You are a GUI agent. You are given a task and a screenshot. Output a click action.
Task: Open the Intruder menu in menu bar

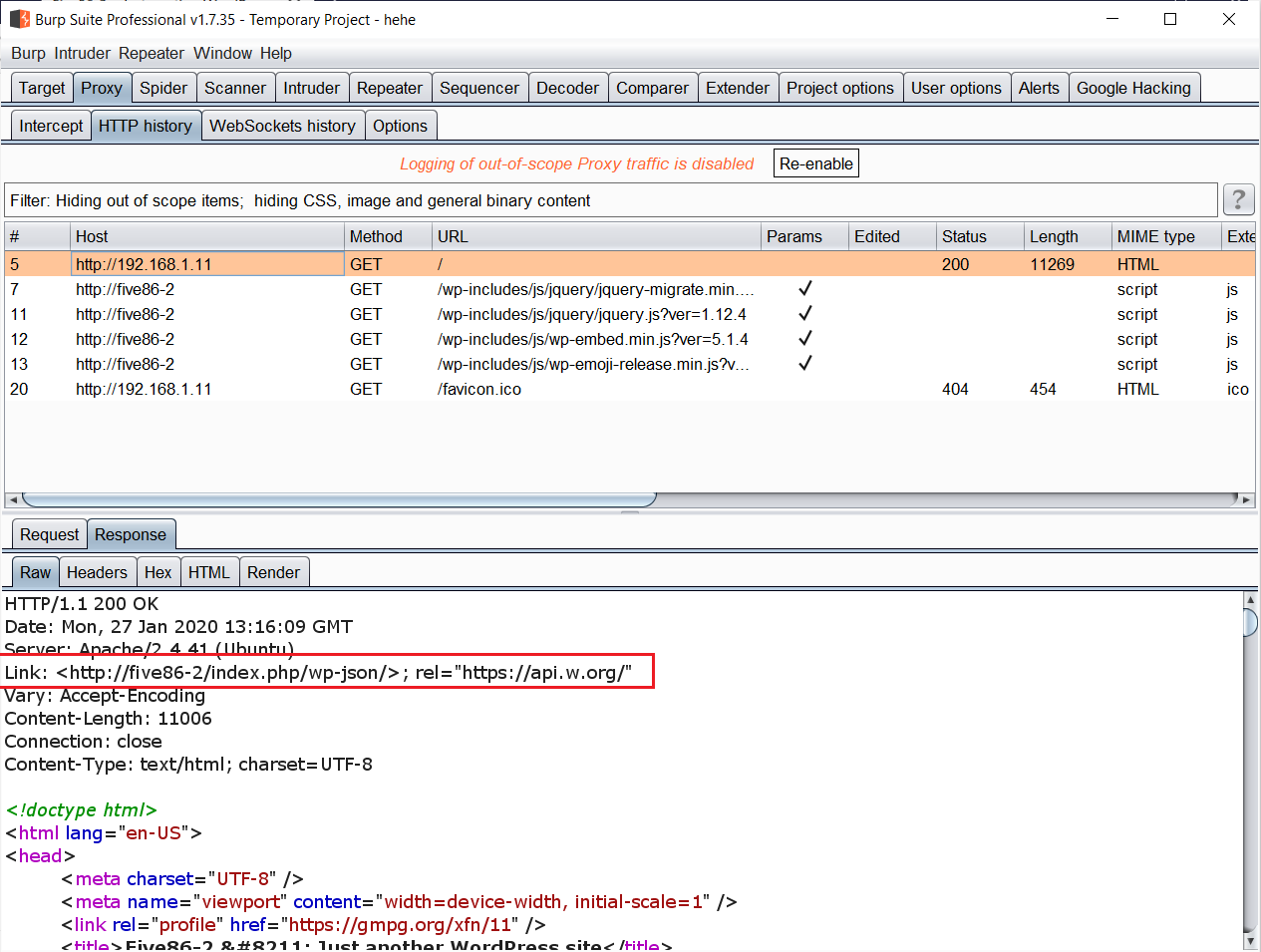click(x=82, y=53)
